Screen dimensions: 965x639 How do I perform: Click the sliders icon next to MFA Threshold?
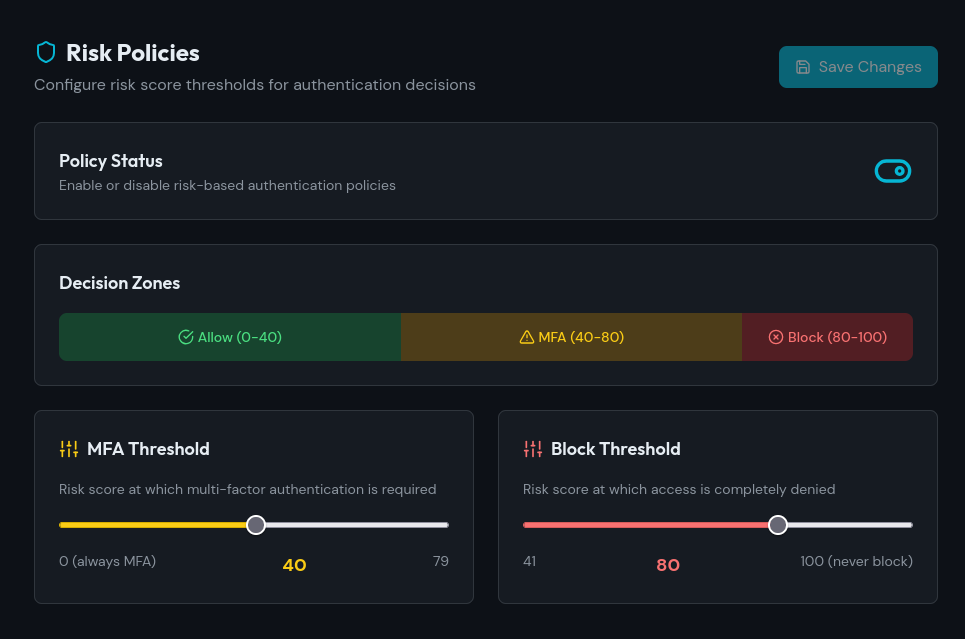pos(68,448)
